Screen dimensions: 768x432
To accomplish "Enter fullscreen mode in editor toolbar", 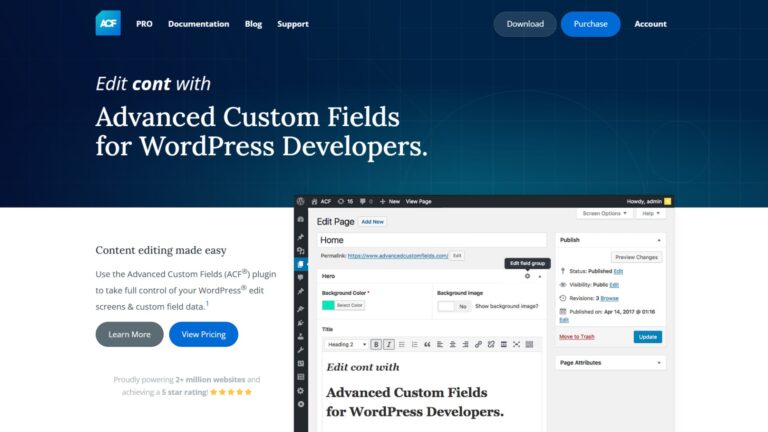I will click(x=516, y=344).
